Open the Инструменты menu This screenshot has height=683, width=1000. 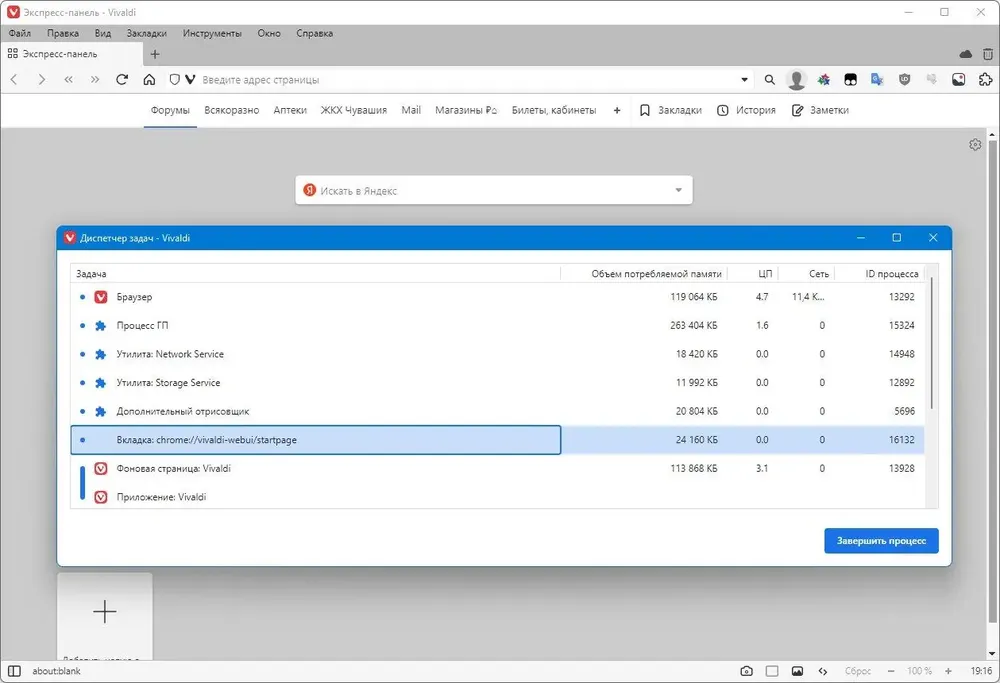[x=212, y=33]
